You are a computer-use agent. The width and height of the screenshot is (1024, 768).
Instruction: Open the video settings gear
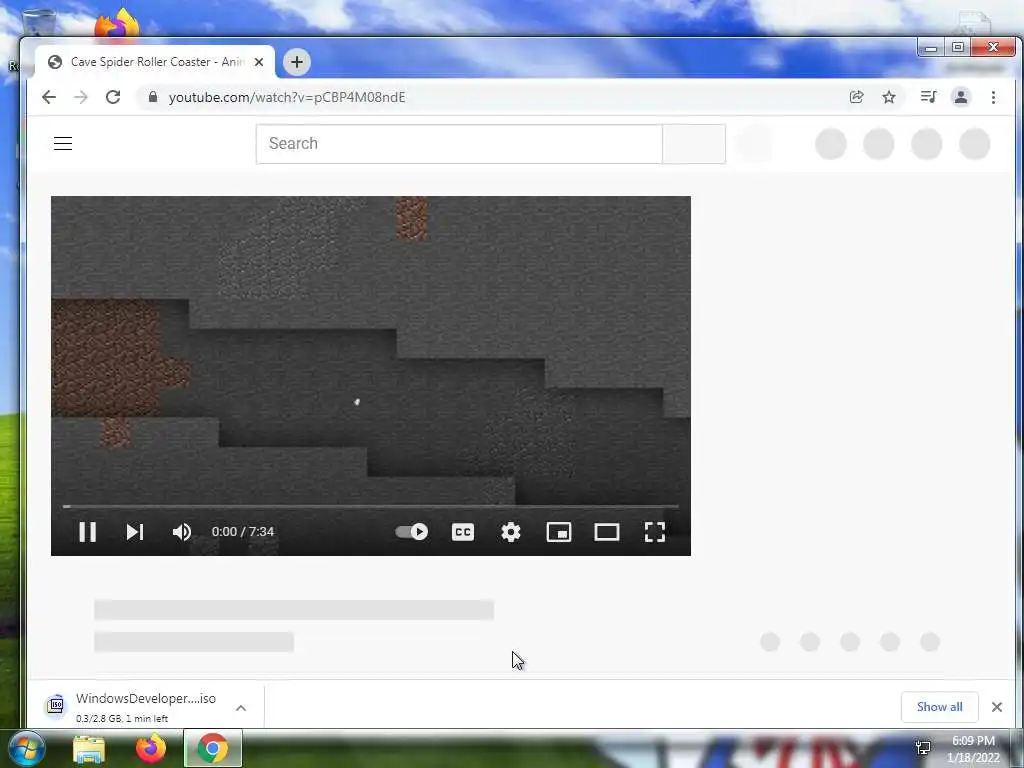[x=511, y=532]
